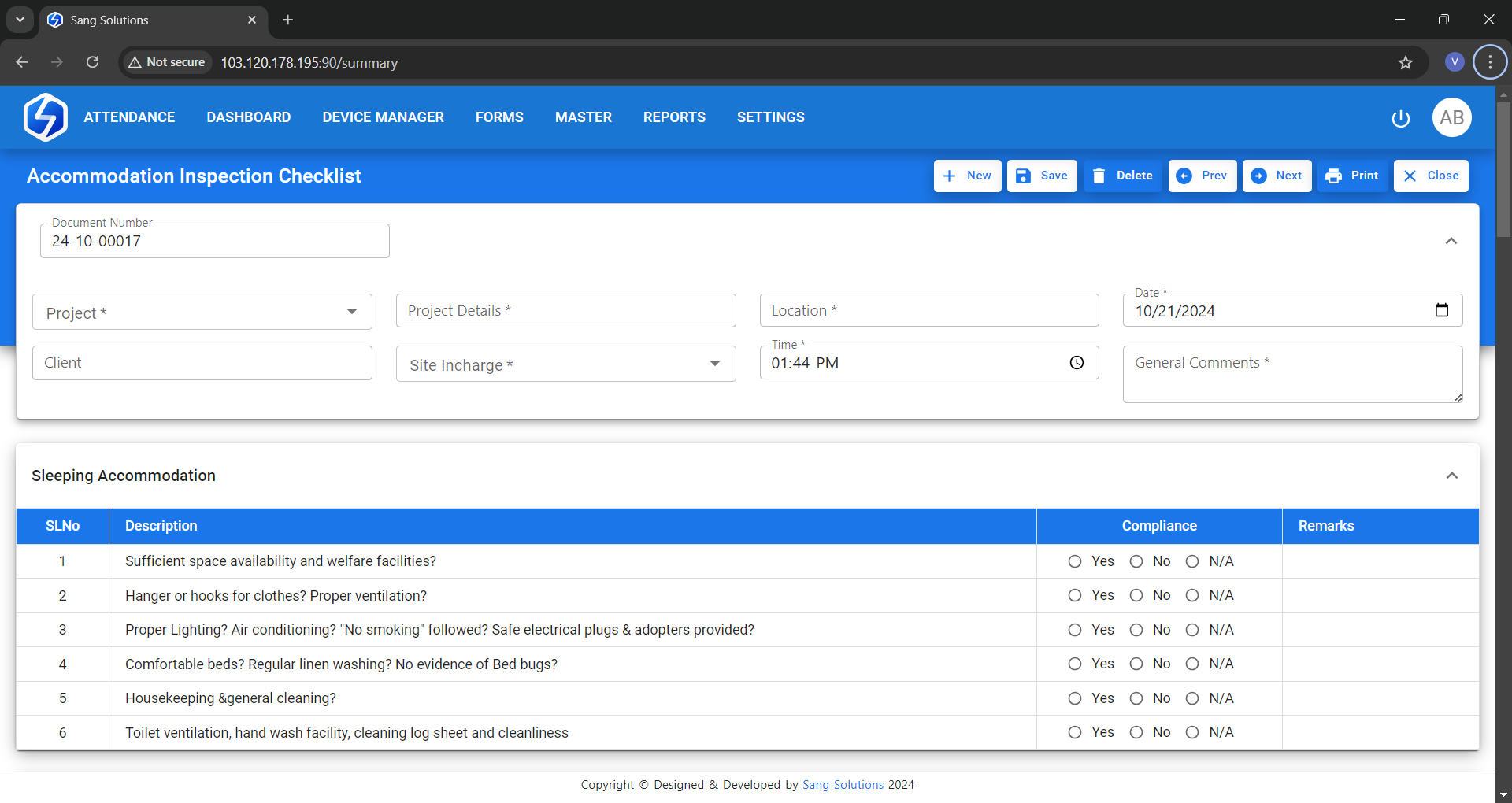Click the Sang Solutions logo icon
Screen dimensions: 1512x803
pos(46,117)
